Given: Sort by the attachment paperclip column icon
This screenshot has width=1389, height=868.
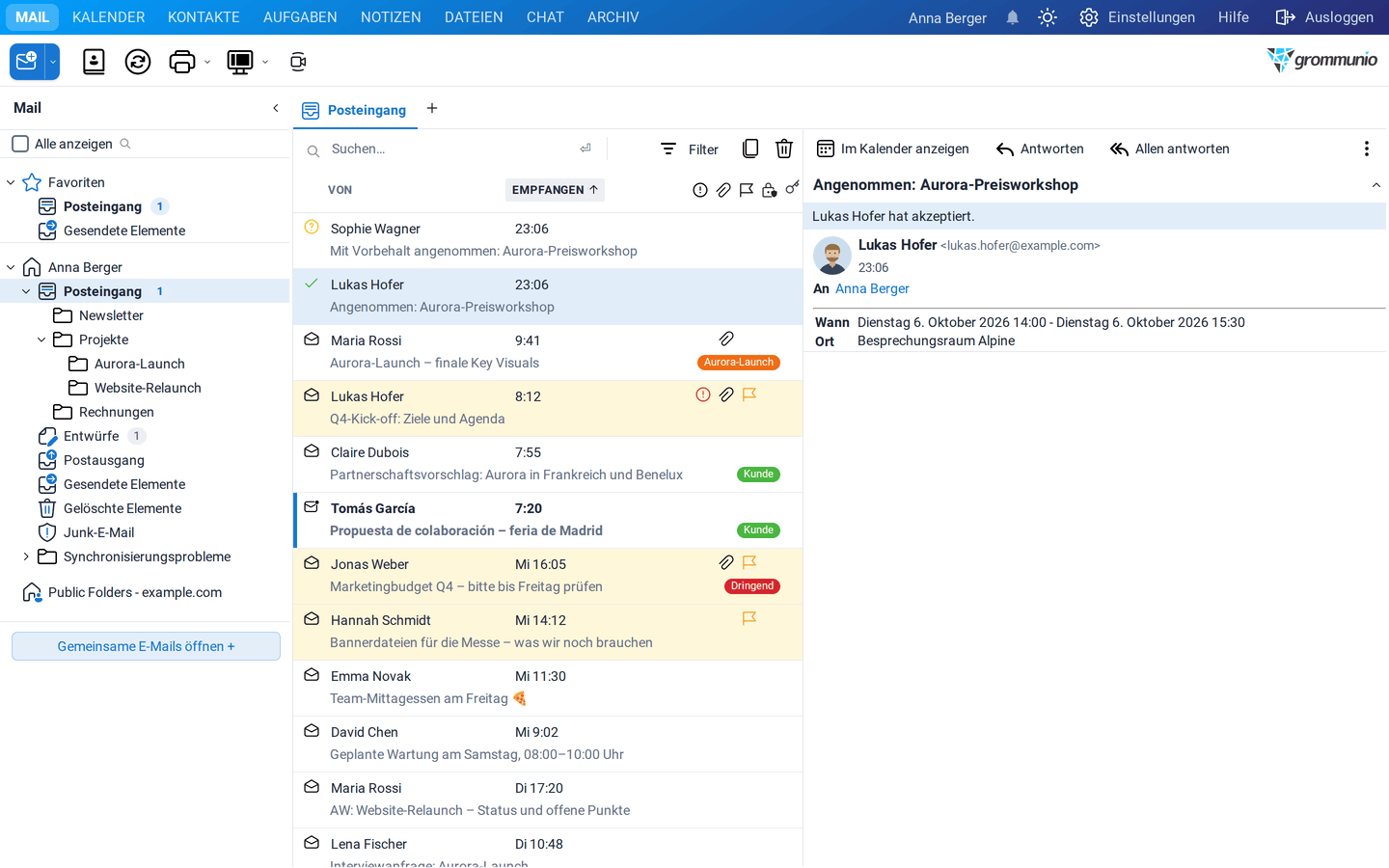Looking at the screenshot, I should pyautogui.click(x=723, y=190).
